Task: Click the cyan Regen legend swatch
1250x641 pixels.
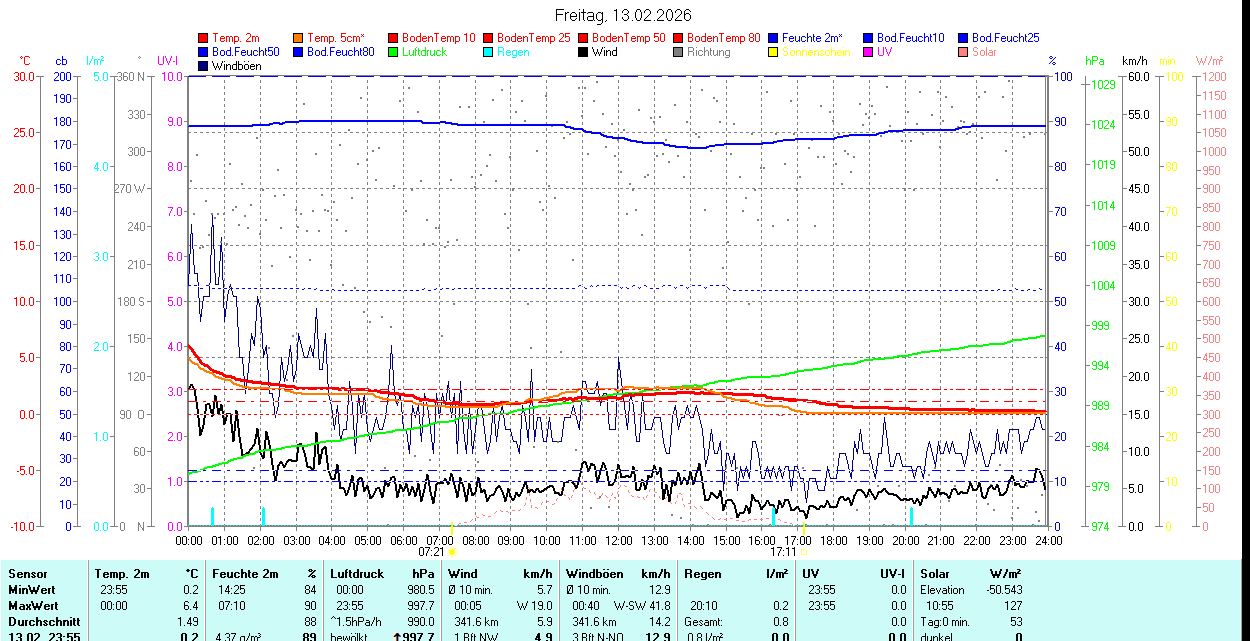Action: 489,52
